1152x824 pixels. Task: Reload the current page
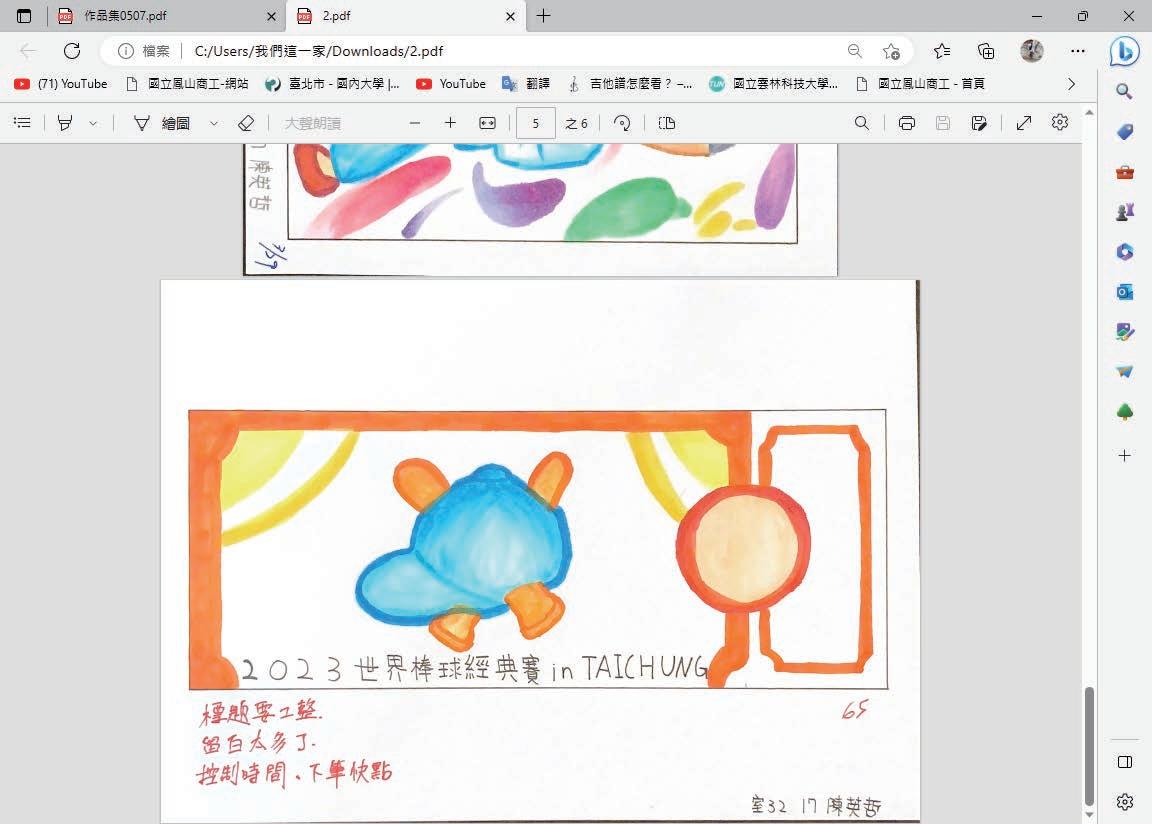coord(72,51)
